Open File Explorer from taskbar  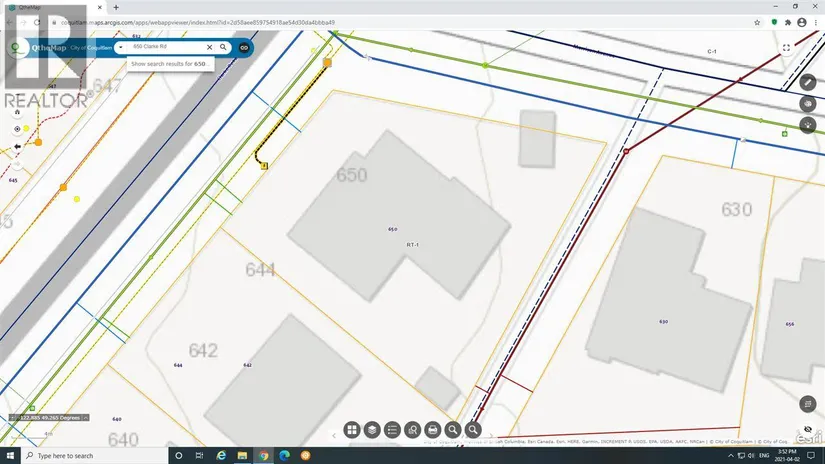point(242,456)
